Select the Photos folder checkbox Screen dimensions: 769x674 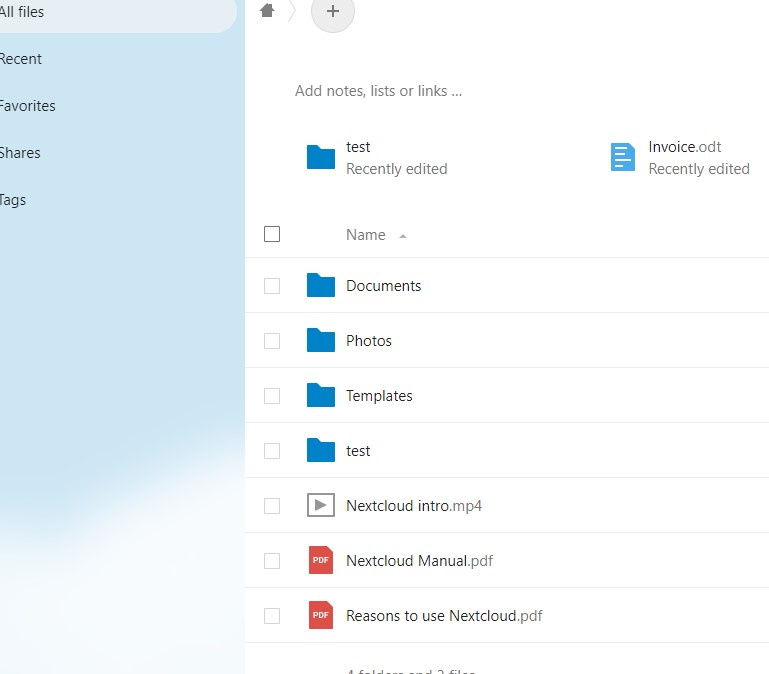272,340
